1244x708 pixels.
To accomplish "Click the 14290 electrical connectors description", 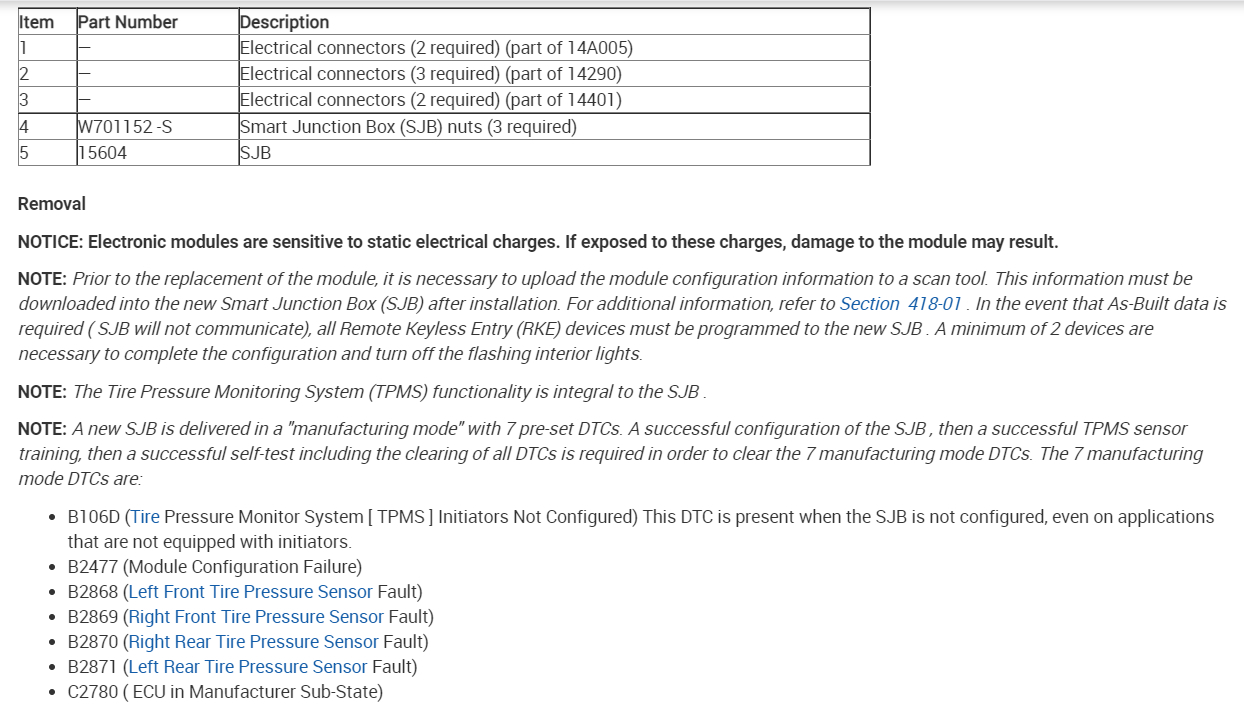I will click(x=430, y=74).
